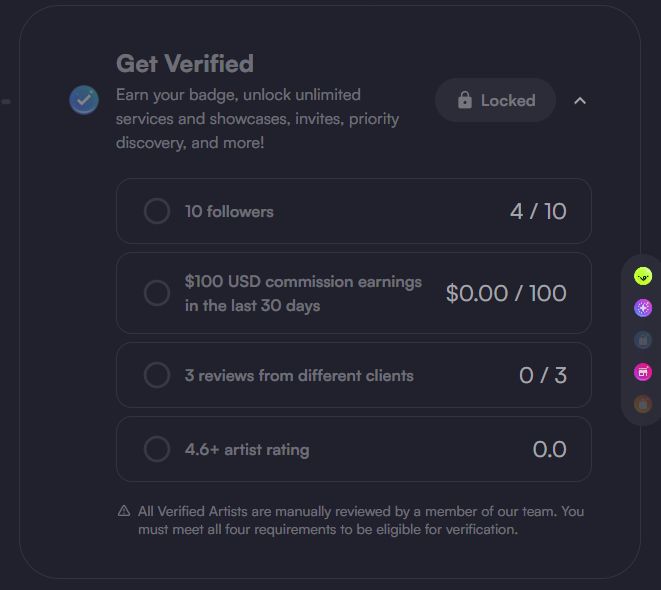Screen dimensions: 661x590
Task: Click the Get Verified heading
Action: point(185,63)
